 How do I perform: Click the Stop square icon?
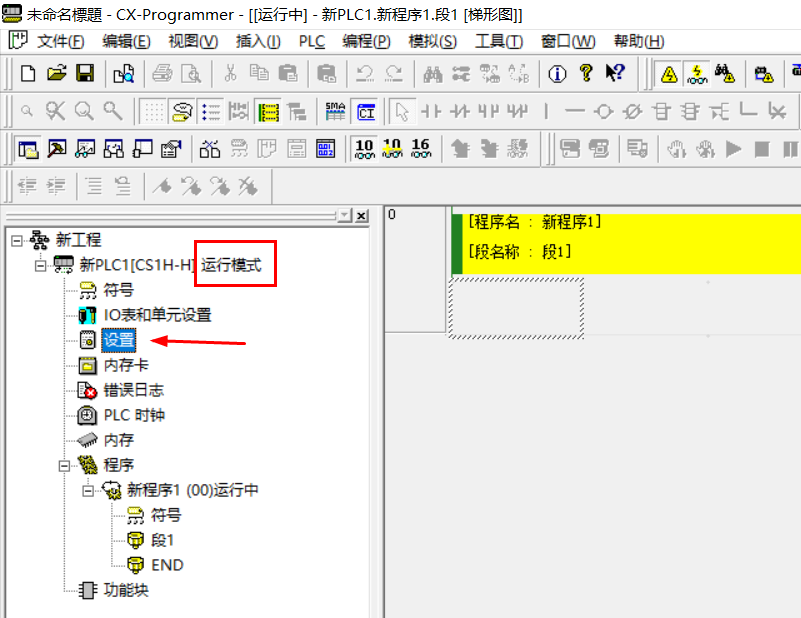pos(762,149)
